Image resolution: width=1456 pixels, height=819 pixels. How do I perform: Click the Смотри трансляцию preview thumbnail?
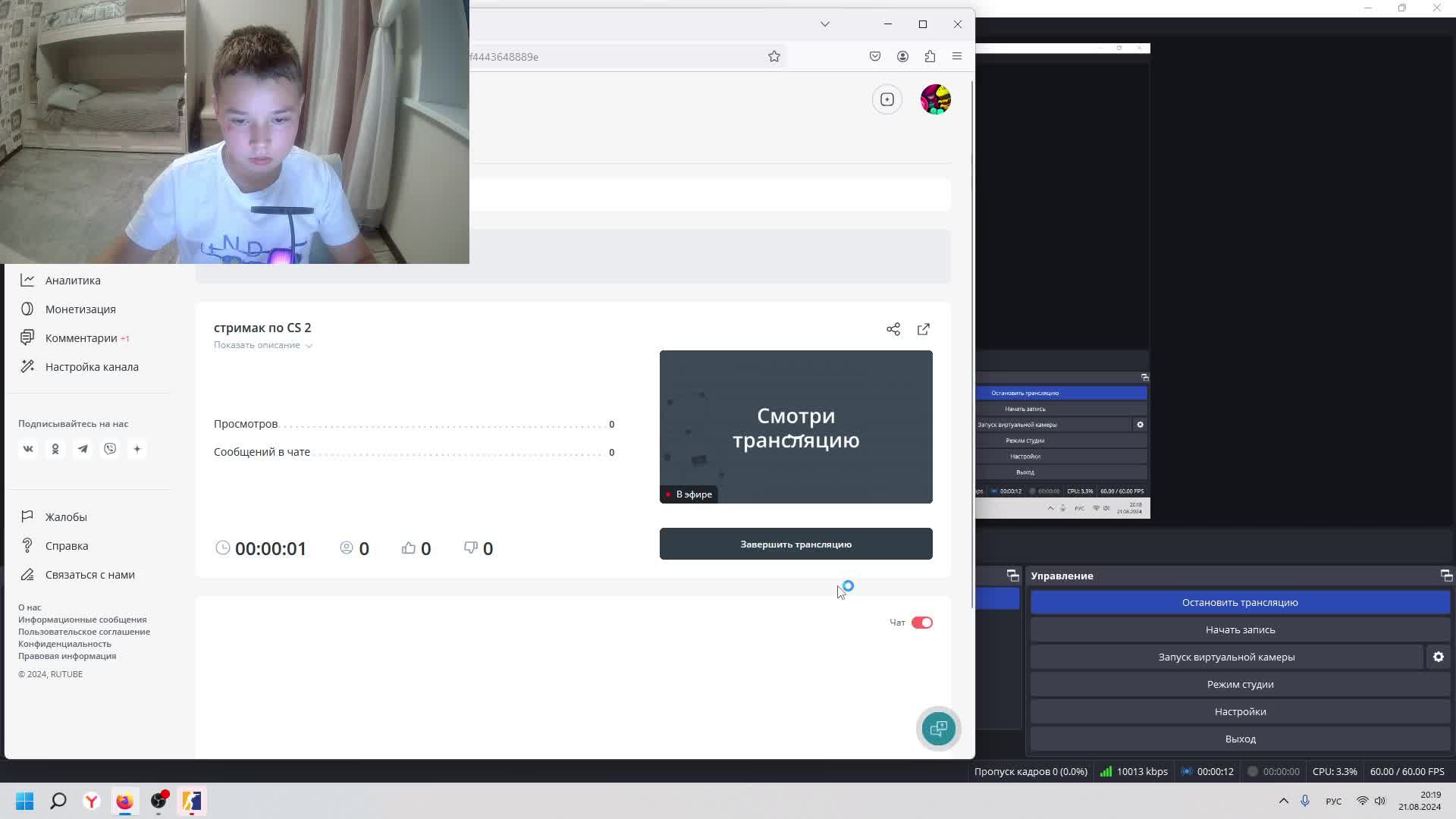click(x=795, y=427)
